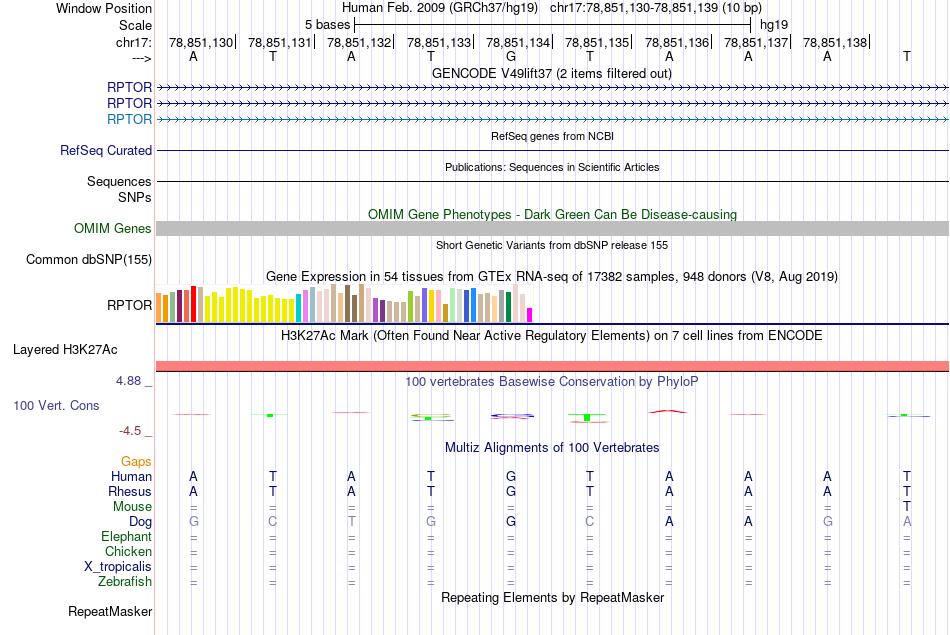Click the -4.5 conservation scale minimum

point(130,431)
